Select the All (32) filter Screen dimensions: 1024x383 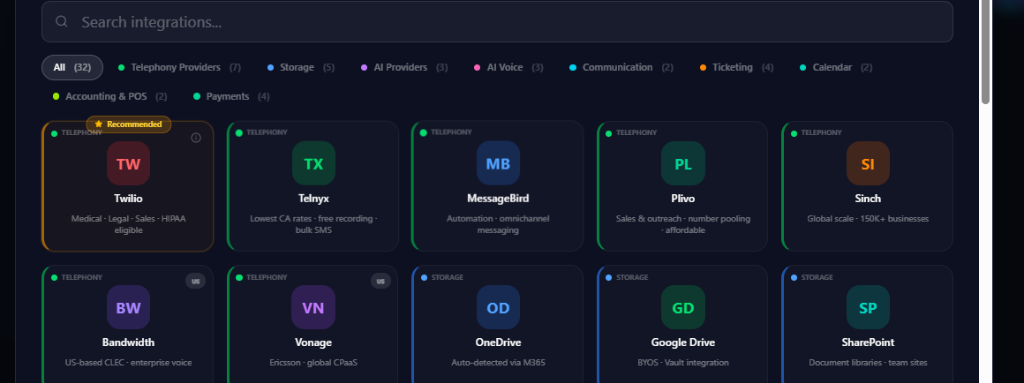(72, 67)
